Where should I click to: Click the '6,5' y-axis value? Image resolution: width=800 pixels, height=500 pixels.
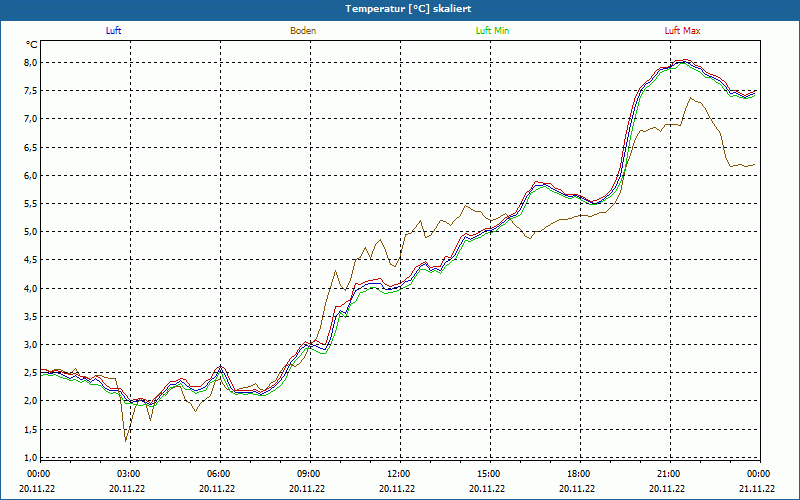pos(32,147)
